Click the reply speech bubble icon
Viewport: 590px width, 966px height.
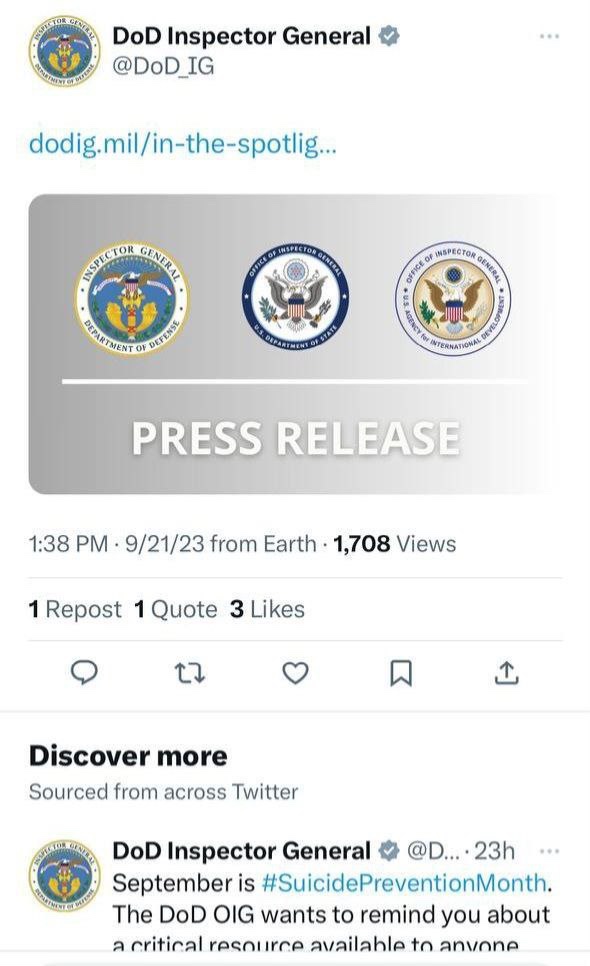click(84, 672)
